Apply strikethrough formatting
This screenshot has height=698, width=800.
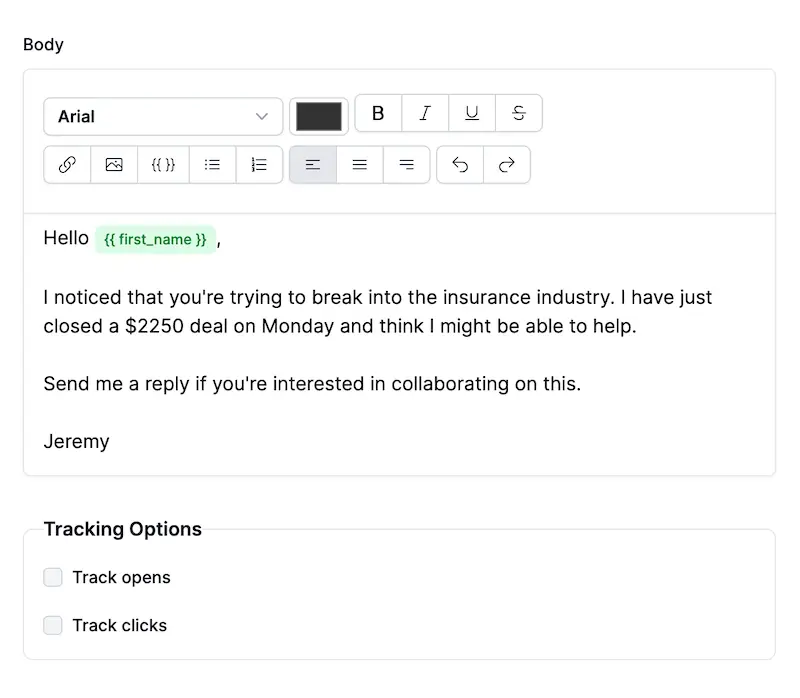coord(518,113)
